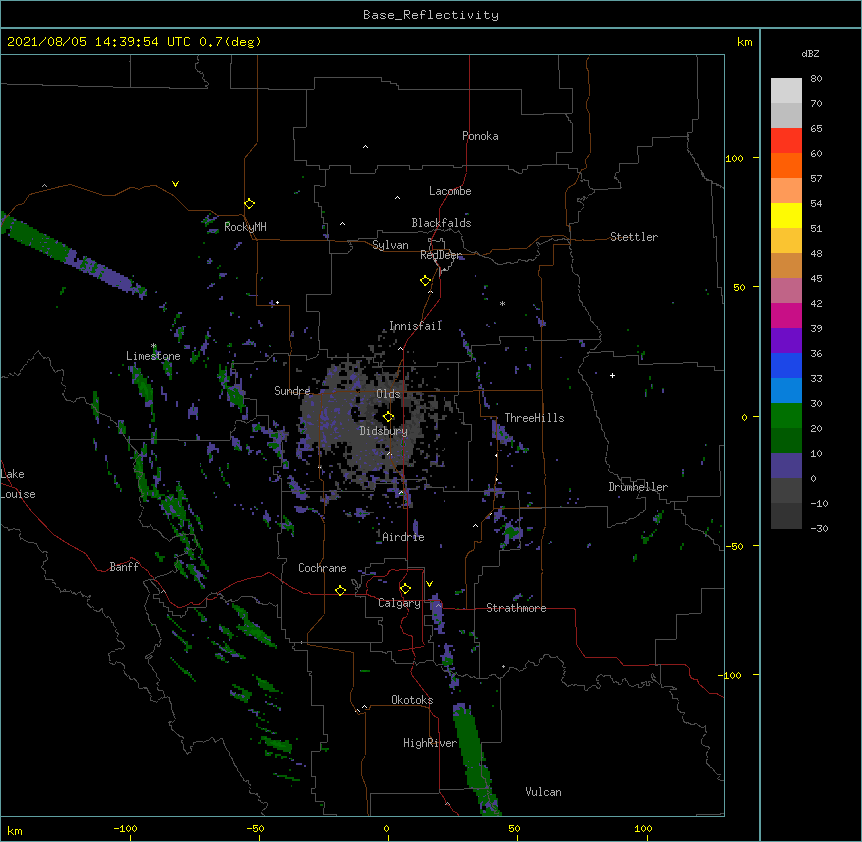
Task: Click the ThreeHills label
Action: (534, 418)
